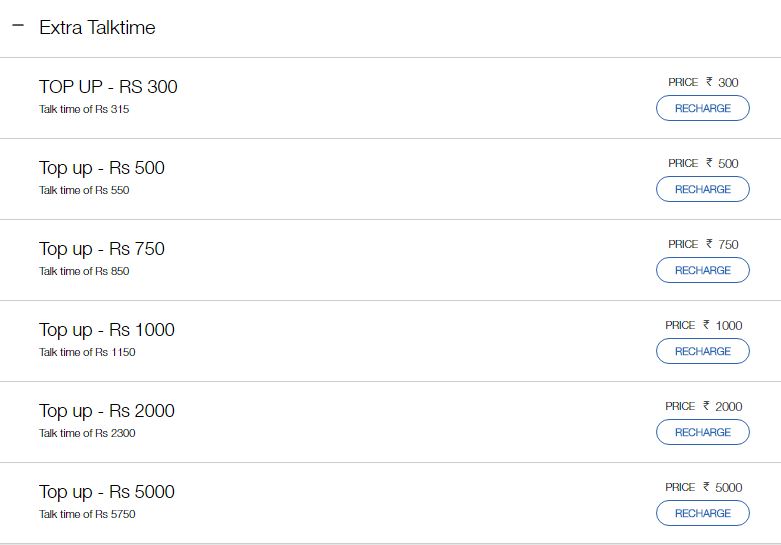This screenshot has width=781, height=545.
Task: Select the TOP UP - RS 300 title
Action: coord(108,87)
